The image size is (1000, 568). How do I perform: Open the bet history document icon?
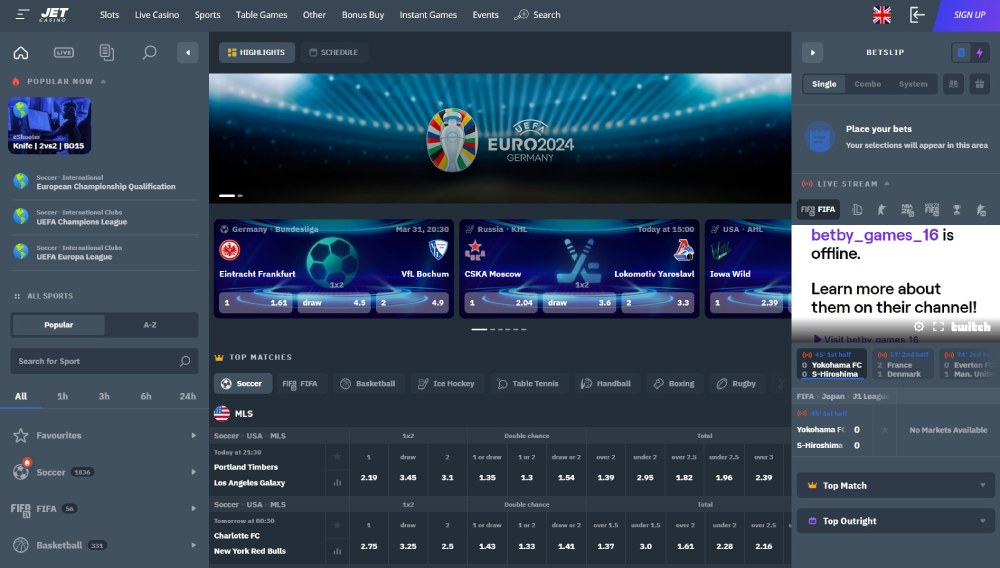point(107,52)
